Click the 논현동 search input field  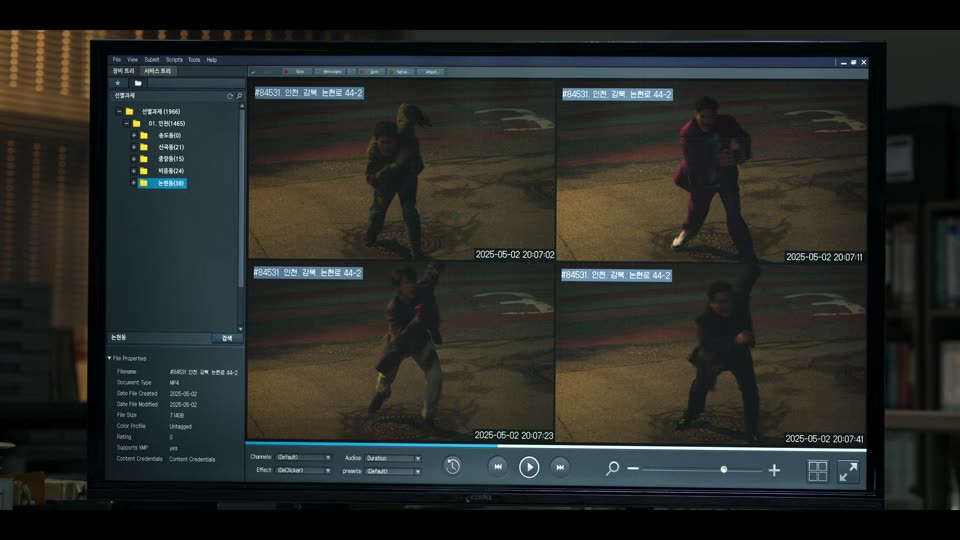click(x=160, y=338)
